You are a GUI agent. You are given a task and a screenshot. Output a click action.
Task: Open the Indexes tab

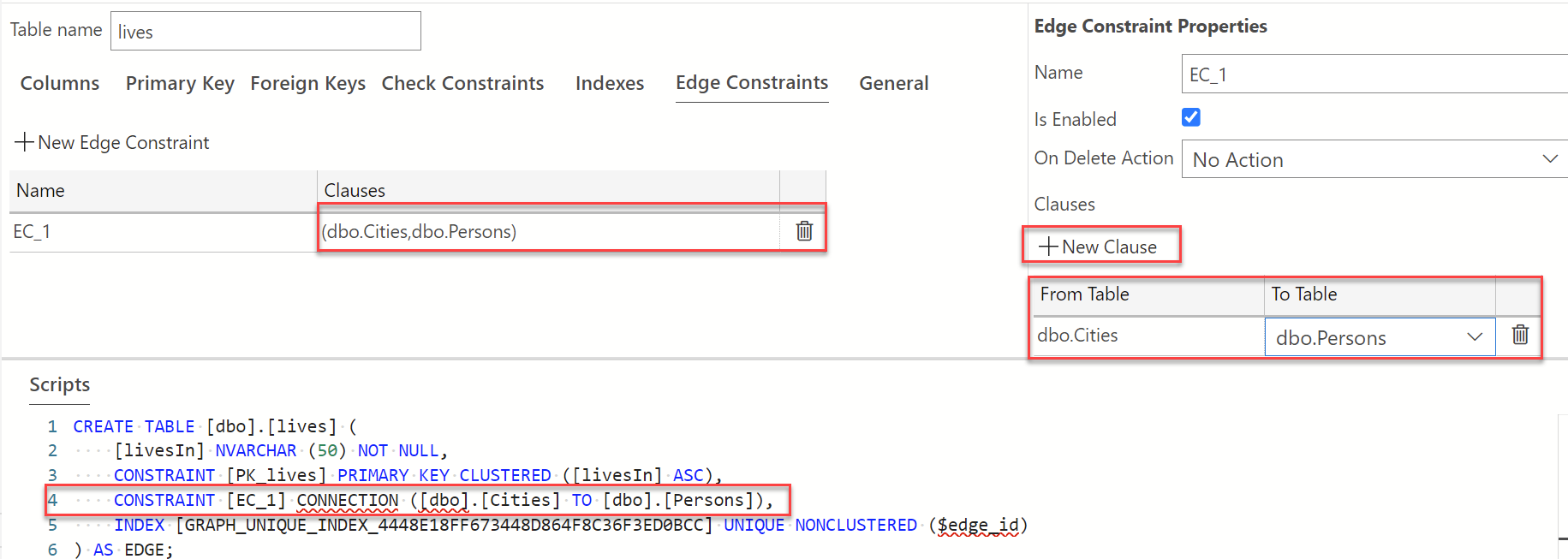[610, 83]
